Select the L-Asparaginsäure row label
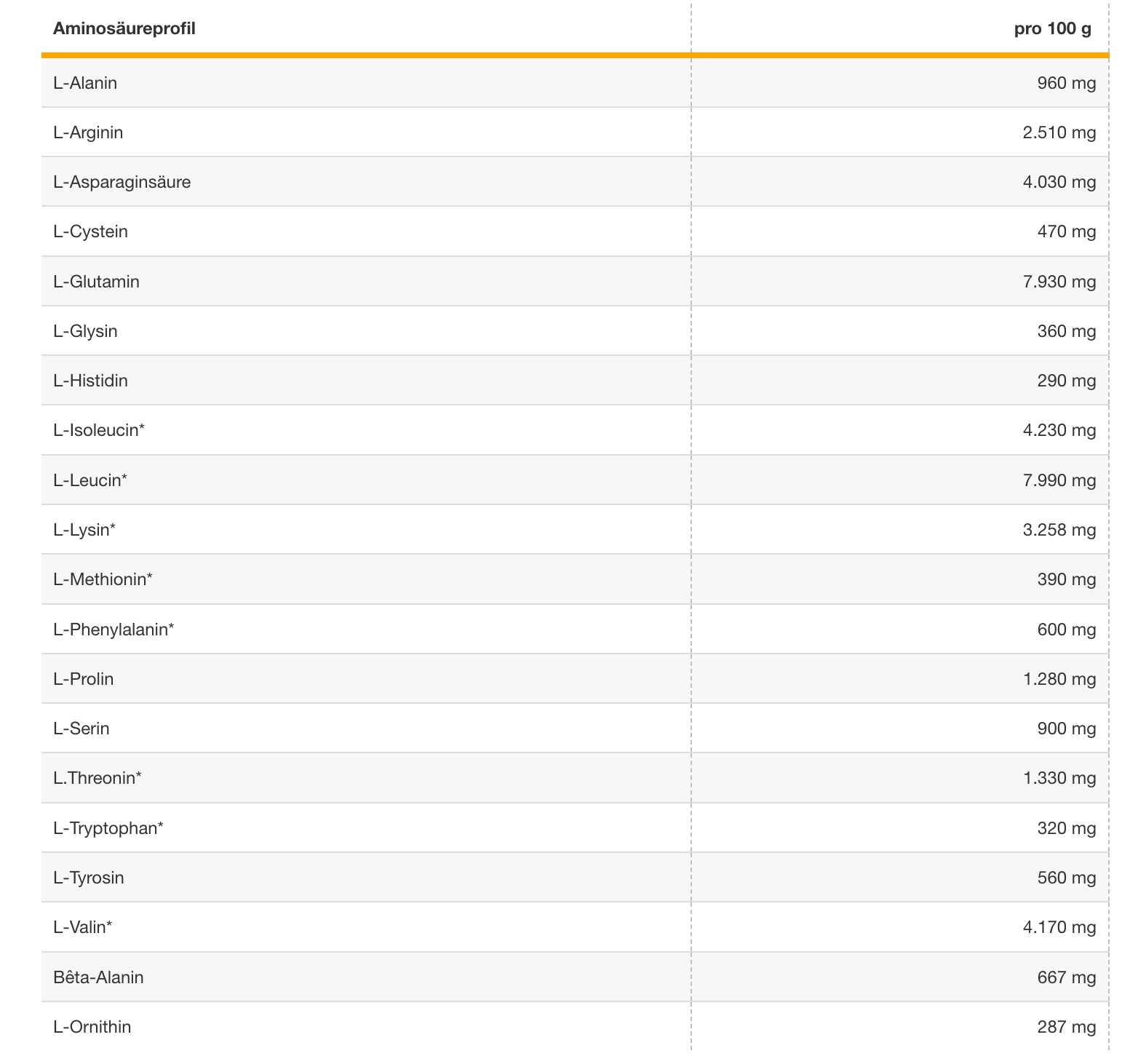Screen dimensions: 1138x1064 pyautogui.click(x=122, y=182)
